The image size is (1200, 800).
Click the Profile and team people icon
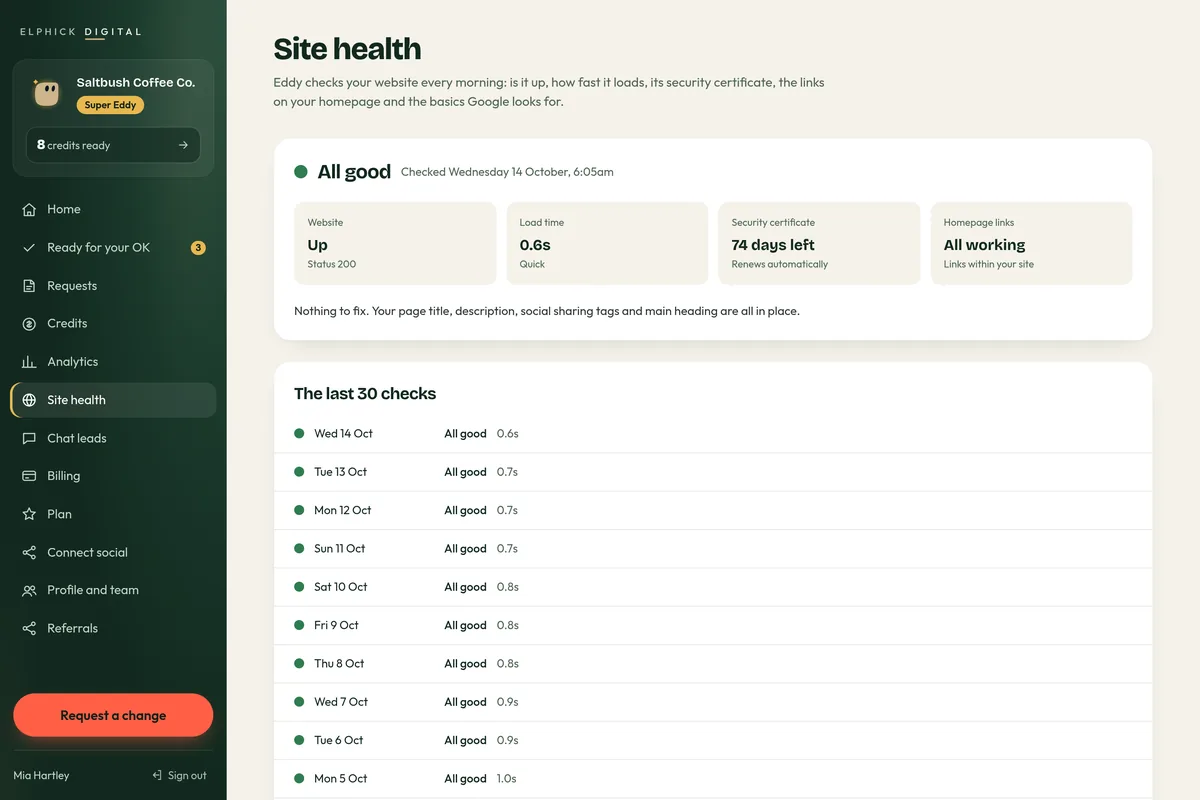(x=29, y=590)
